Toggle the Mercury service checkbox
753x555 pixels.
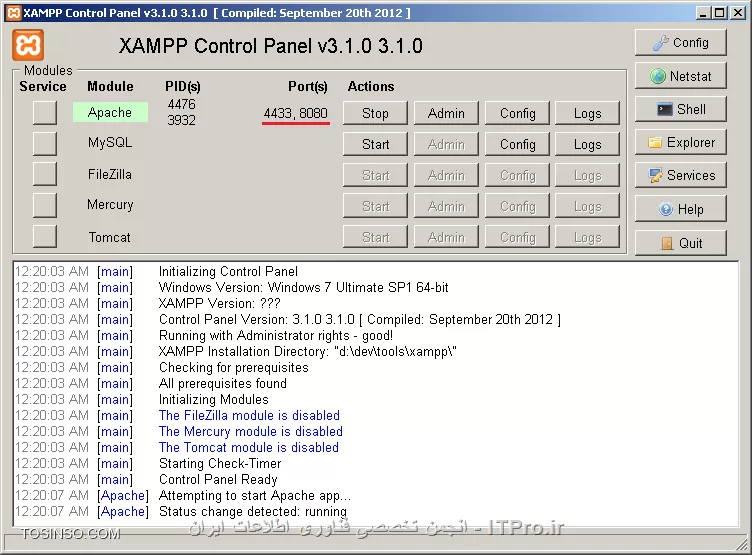pos(45,205)
